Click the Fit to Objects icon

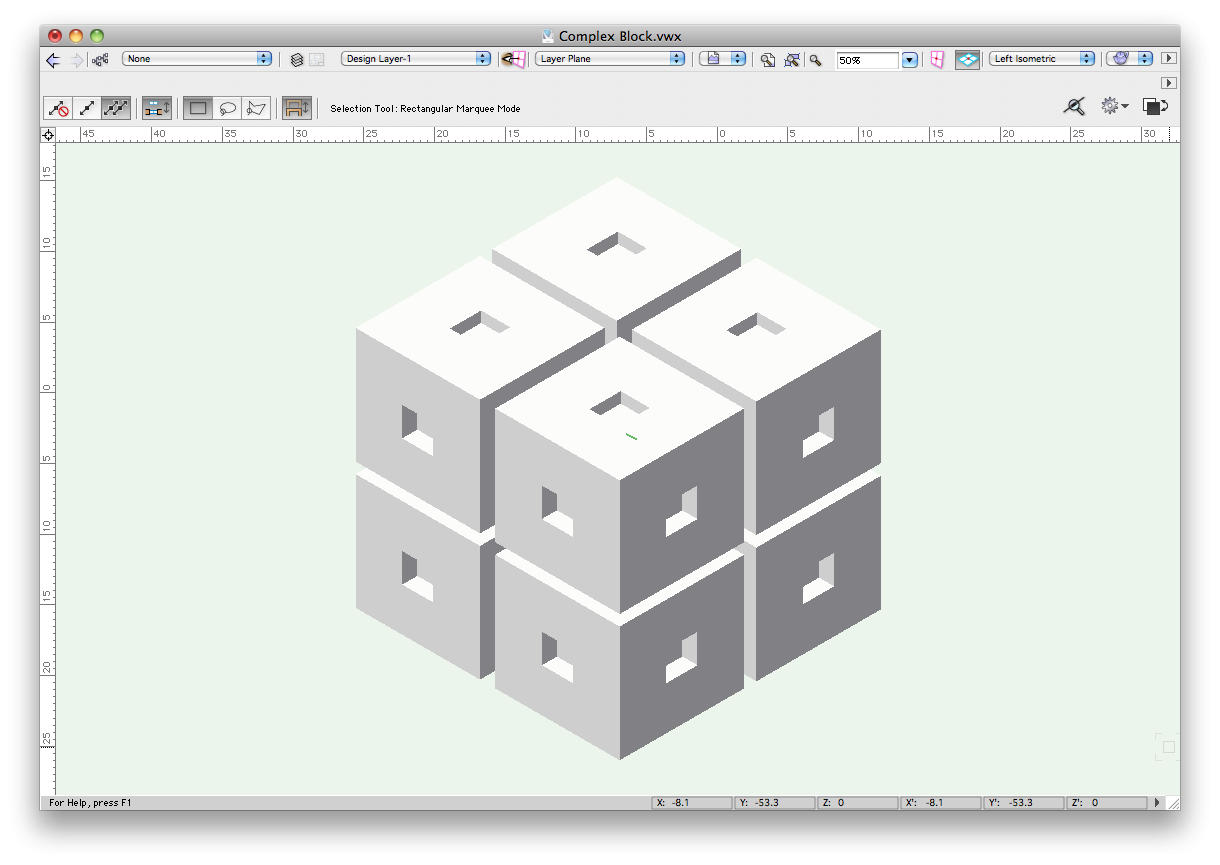[x=792, y=60]
